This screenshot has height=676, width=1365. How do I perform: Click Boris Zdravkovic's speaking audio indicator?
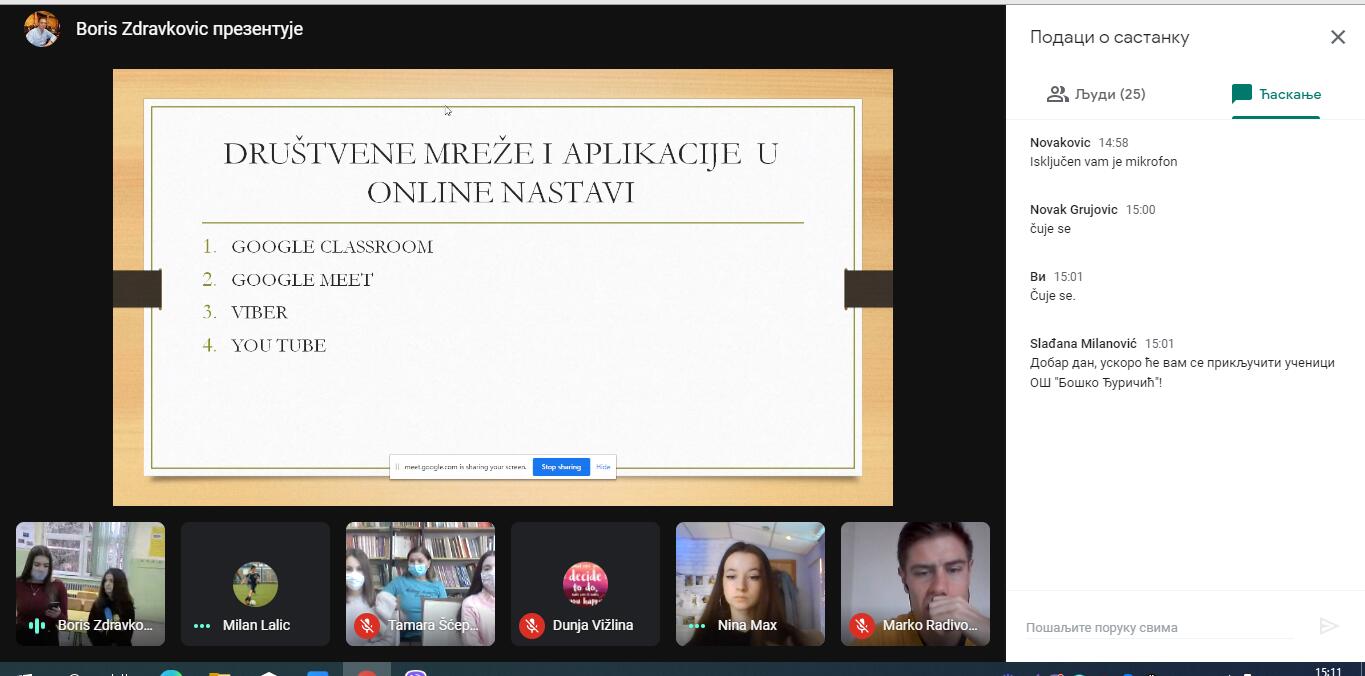pyautogui.click(x=37, y=625)
